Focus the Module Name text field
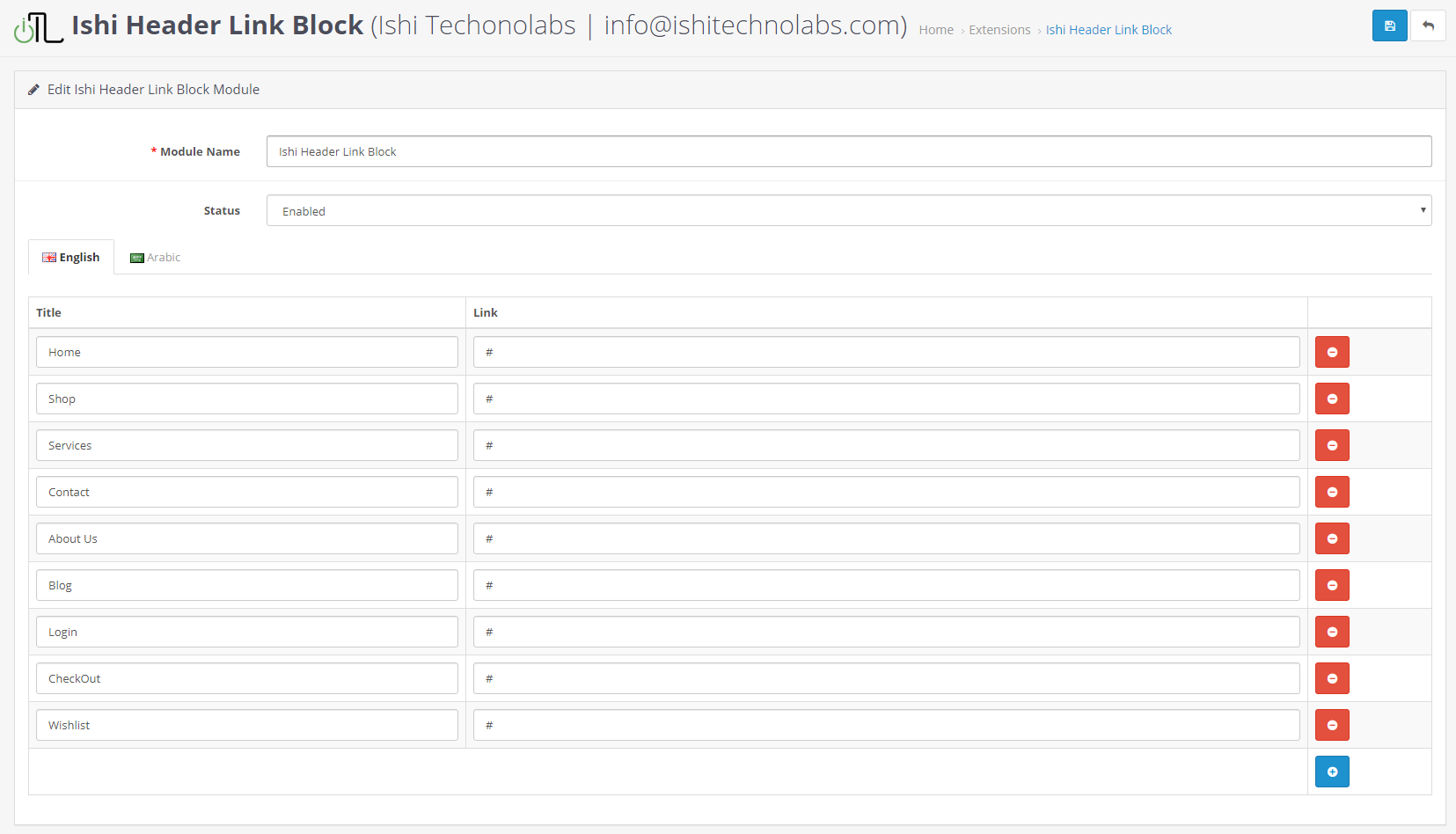1456x834 pixels. (x=848, y=151)
